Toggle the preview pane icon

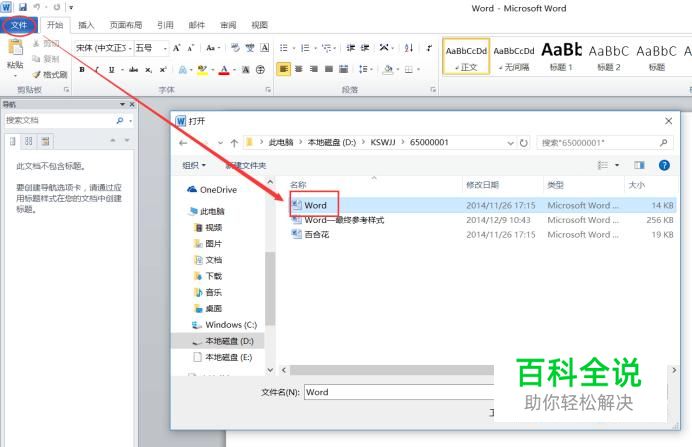click(x=639, y=165)
